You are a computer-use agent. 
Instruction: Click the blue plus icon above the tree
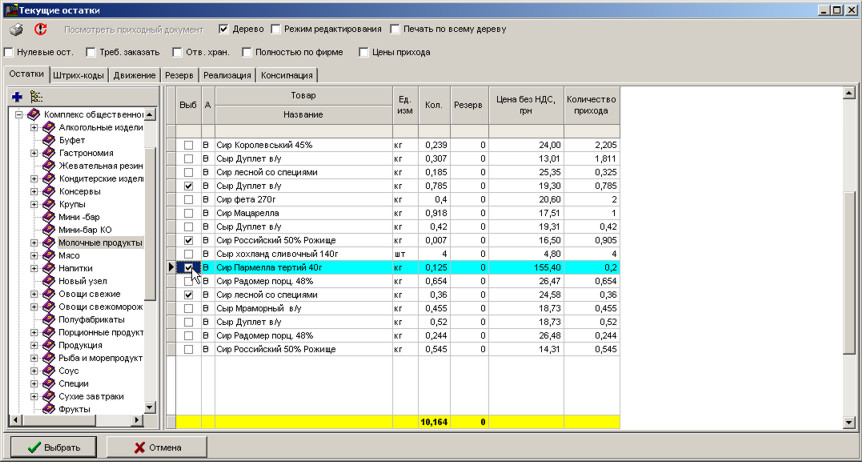(x=17, y=97)
